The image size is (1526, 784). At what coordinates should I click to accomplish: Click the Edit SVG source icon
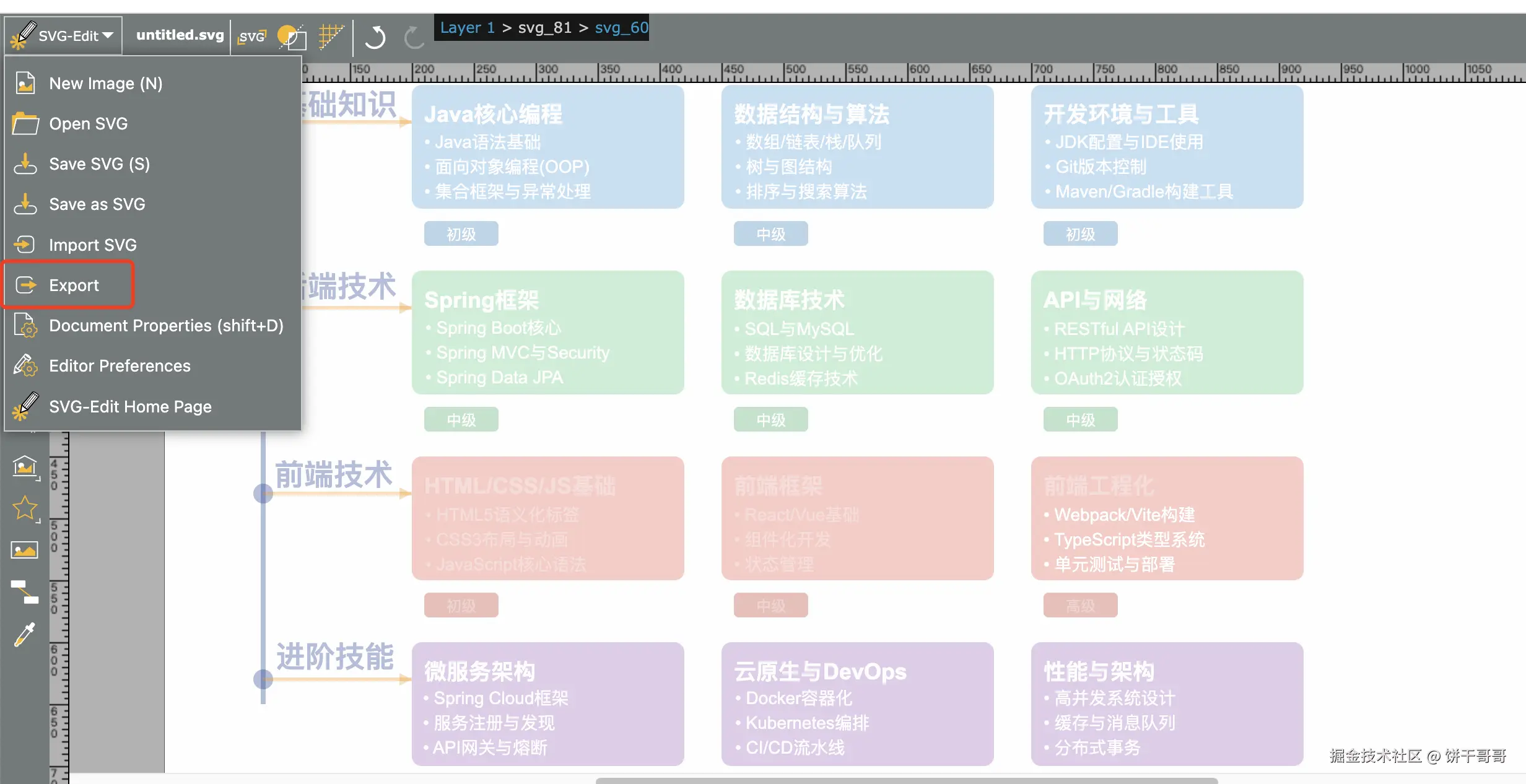click(x=252, y=37)
